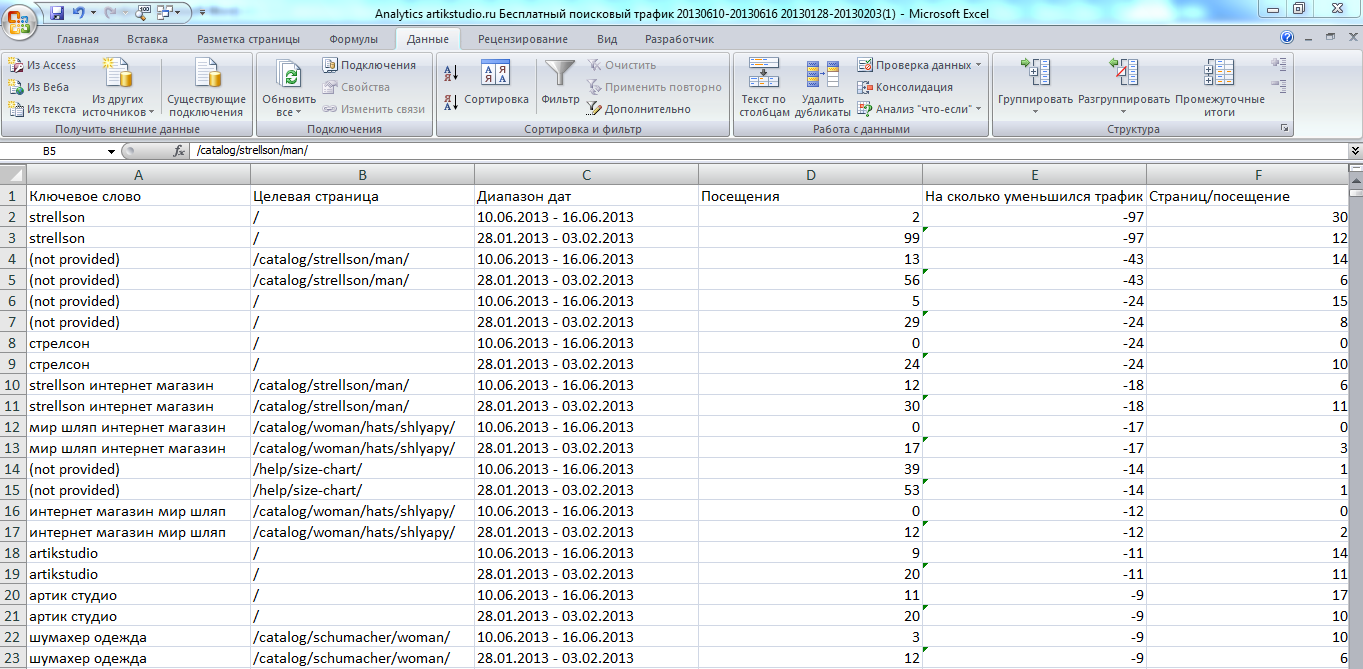Select the artikstudio cell in row 18
Image resolution: width=1363 pixels, height=669 pixels.
pos(138,553)
